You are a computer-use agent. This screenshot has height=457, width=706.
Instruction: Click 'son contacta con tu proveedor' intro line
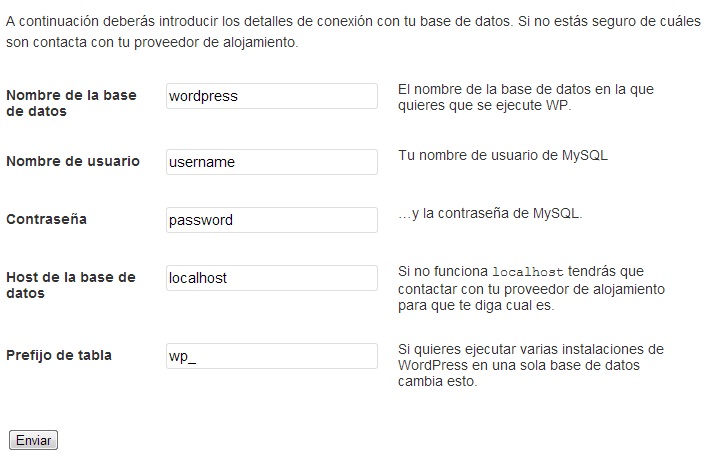pos(153,44)
